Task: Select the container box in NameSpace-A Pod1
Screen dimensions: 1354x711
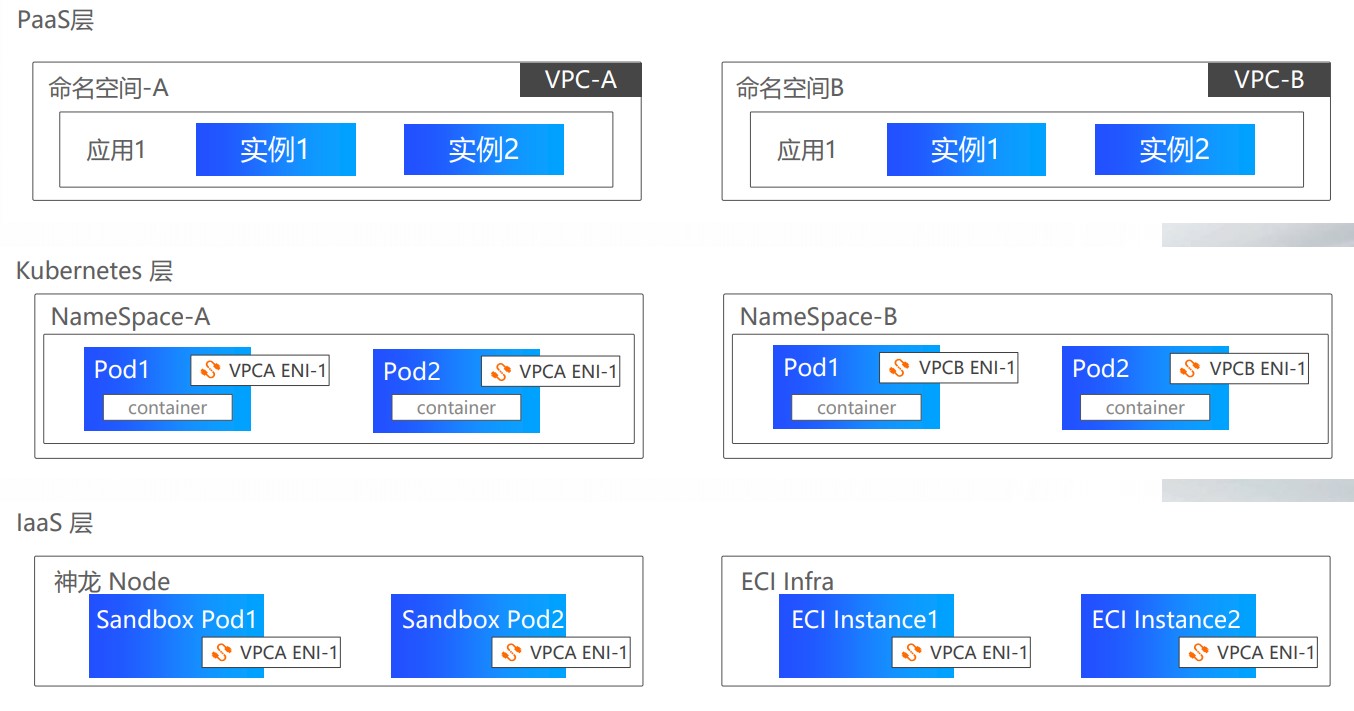Action: click(168, 407)
